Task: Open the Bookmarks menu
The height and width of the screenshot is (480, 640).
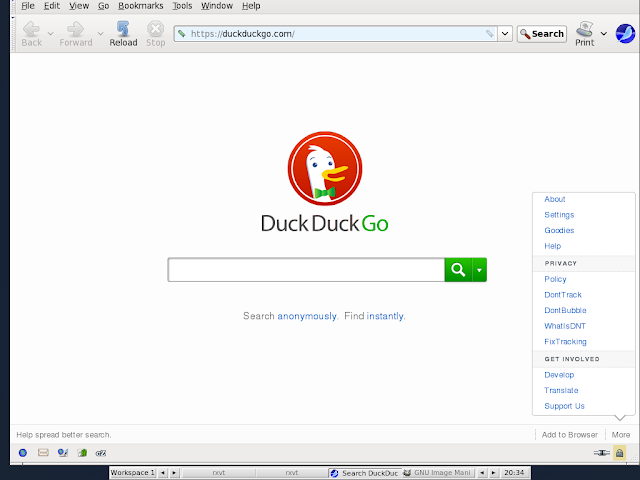Action: tap(140, 6)
